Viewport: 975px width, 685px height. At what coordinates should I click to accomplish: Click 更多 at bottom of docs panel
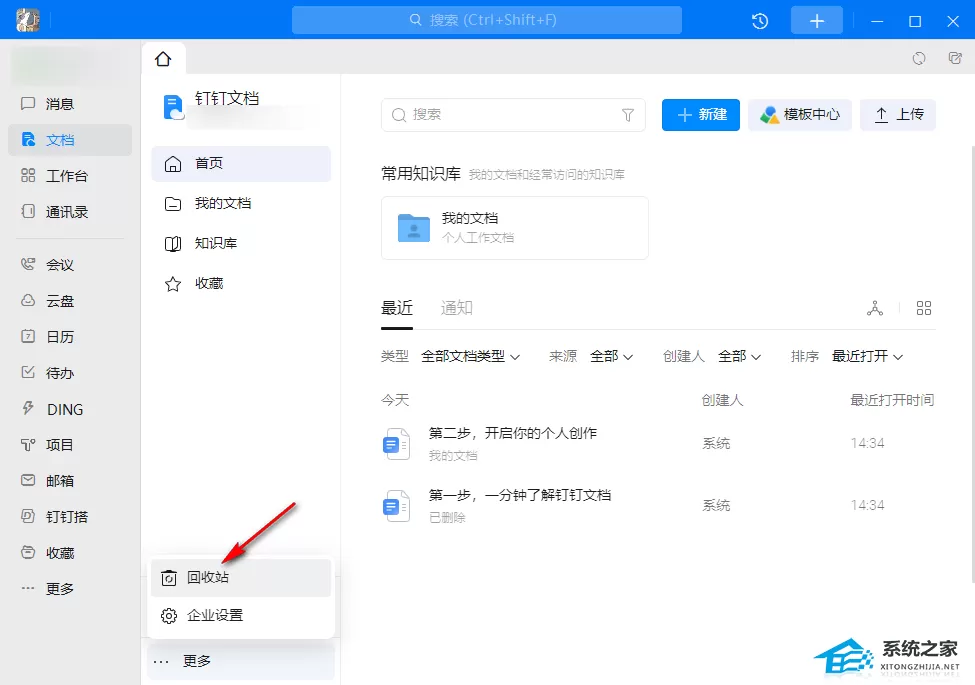pyautogui.click(x=241, y=661)
